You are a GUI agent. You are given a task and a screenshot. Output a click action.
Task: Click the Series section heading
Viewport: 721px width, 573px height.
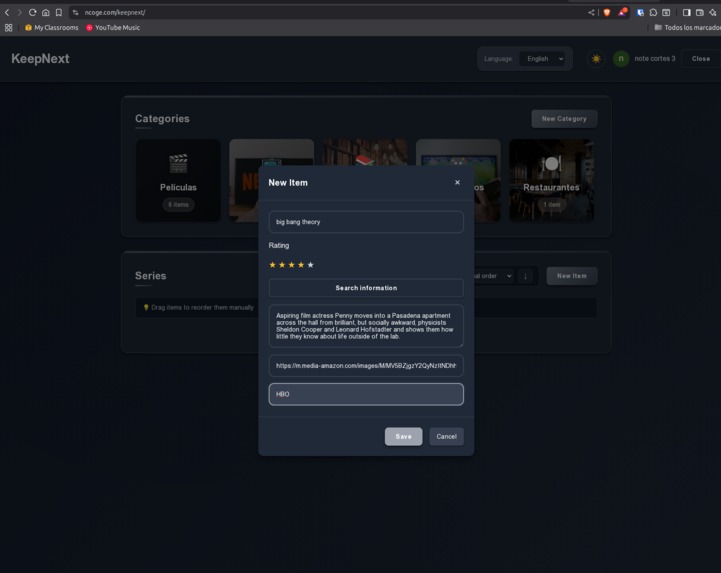(x=150, y=275)
